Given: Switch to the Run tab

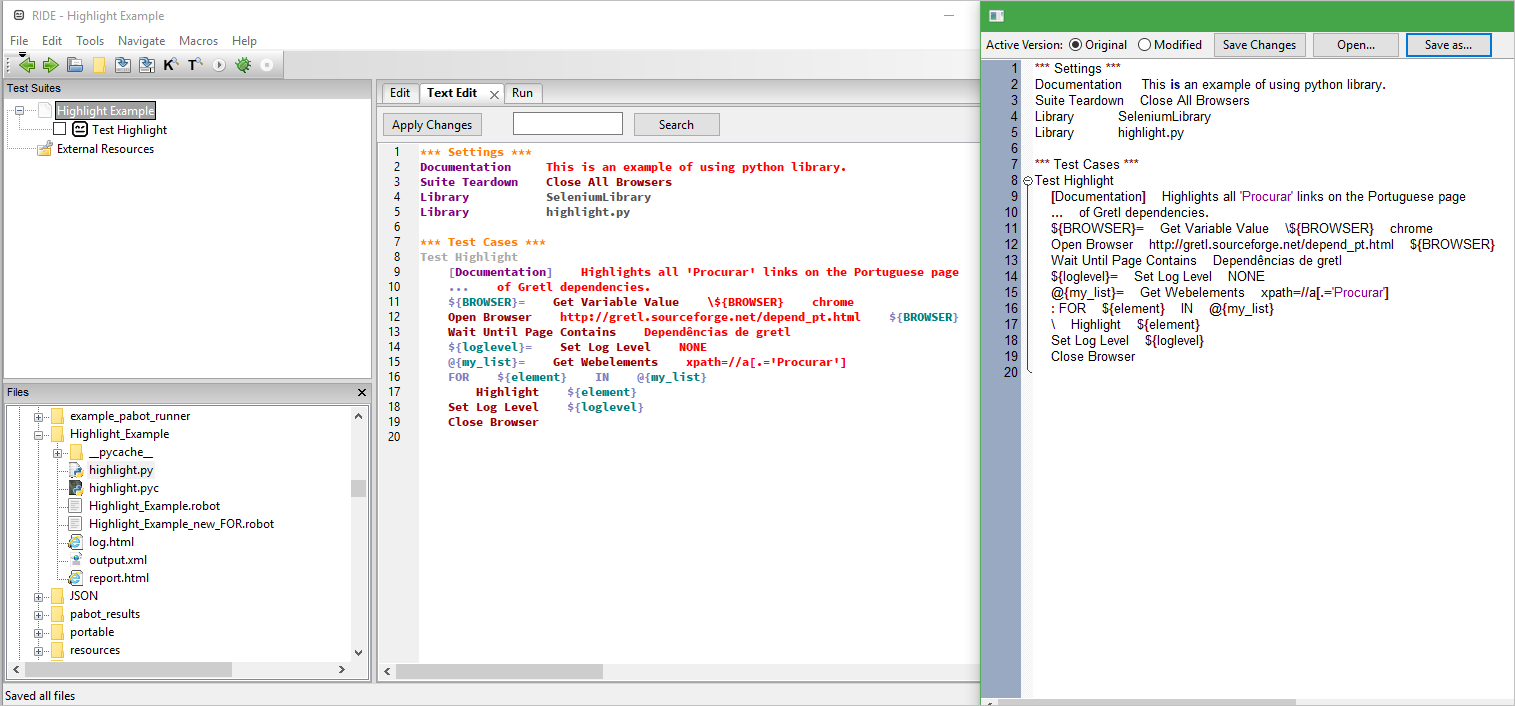Looking at the screenshot, I should (x=523, y=92).
